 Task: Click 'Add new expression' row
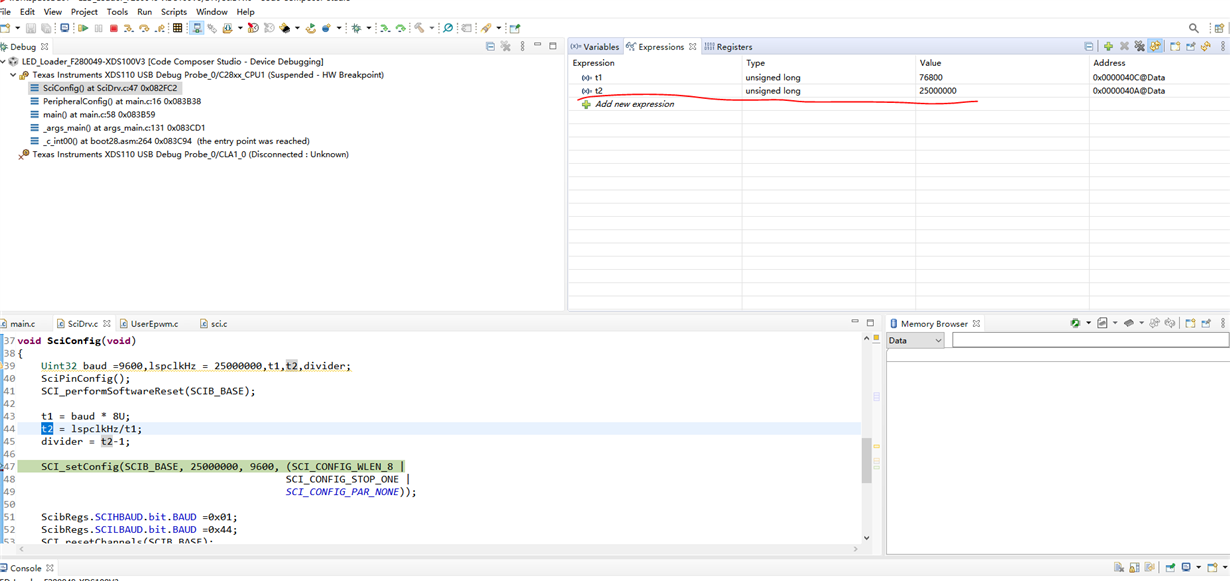pos(634,104)
